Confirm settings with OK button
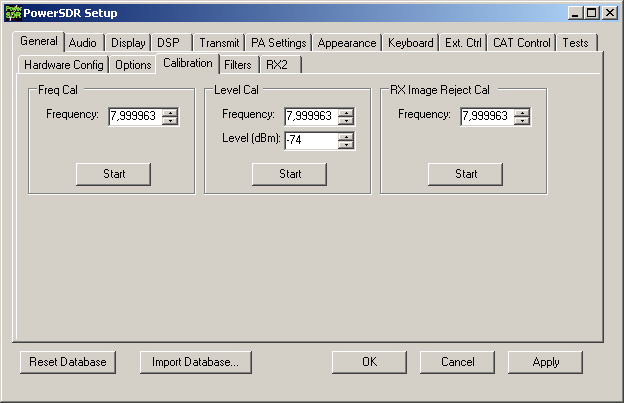This screenshot has height=403, width=624. (x=369, y=362)
